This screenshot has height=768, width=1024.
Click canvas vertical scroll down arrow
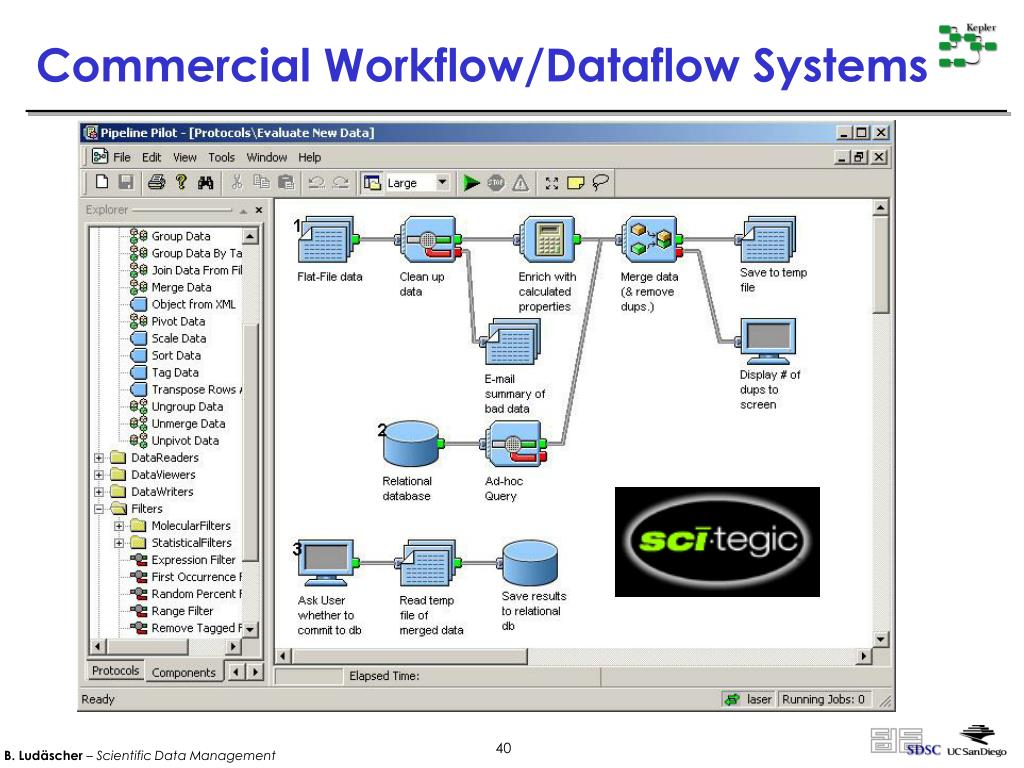[881, 639]
